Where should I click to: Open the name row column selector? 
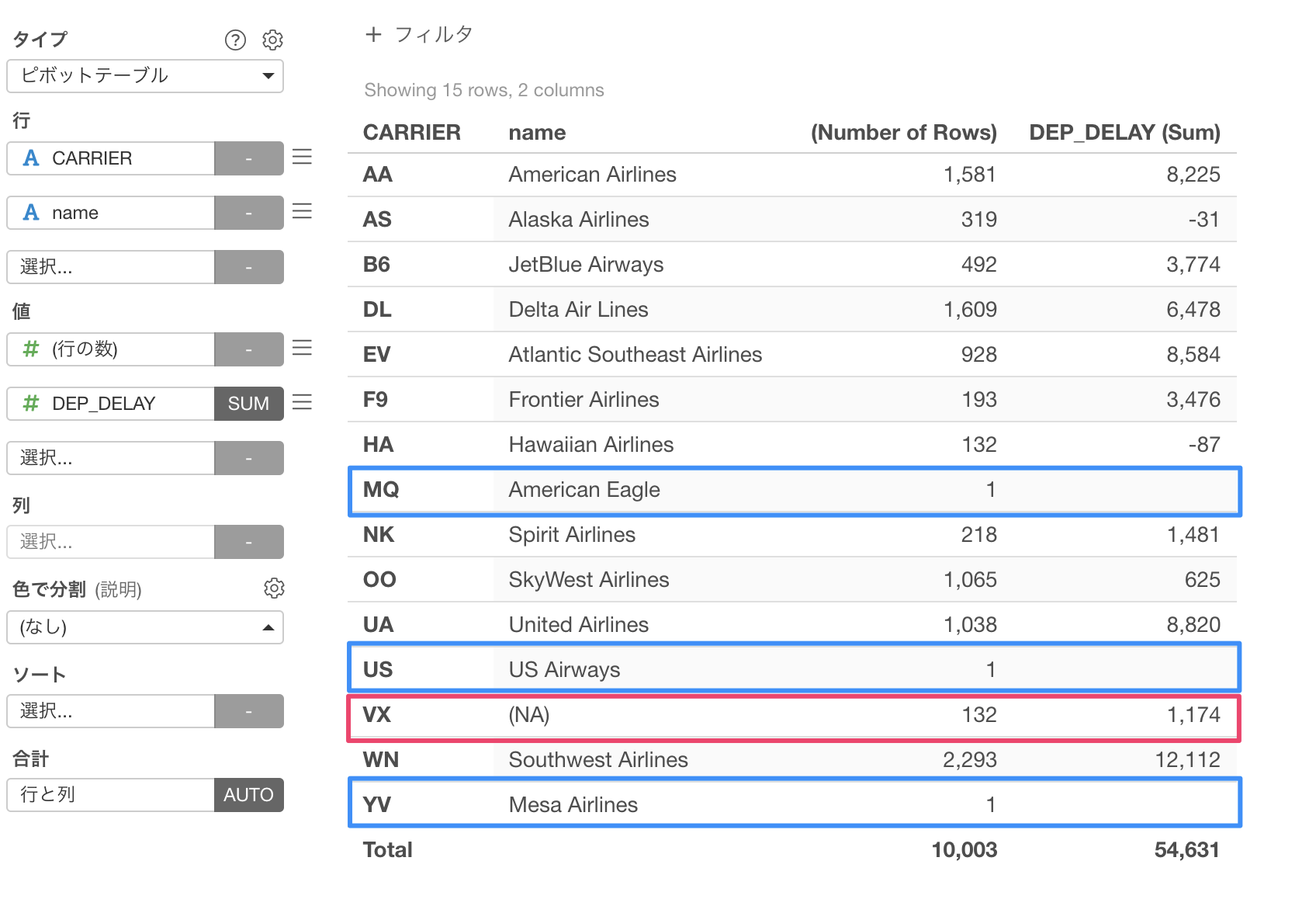pos(111,213)
